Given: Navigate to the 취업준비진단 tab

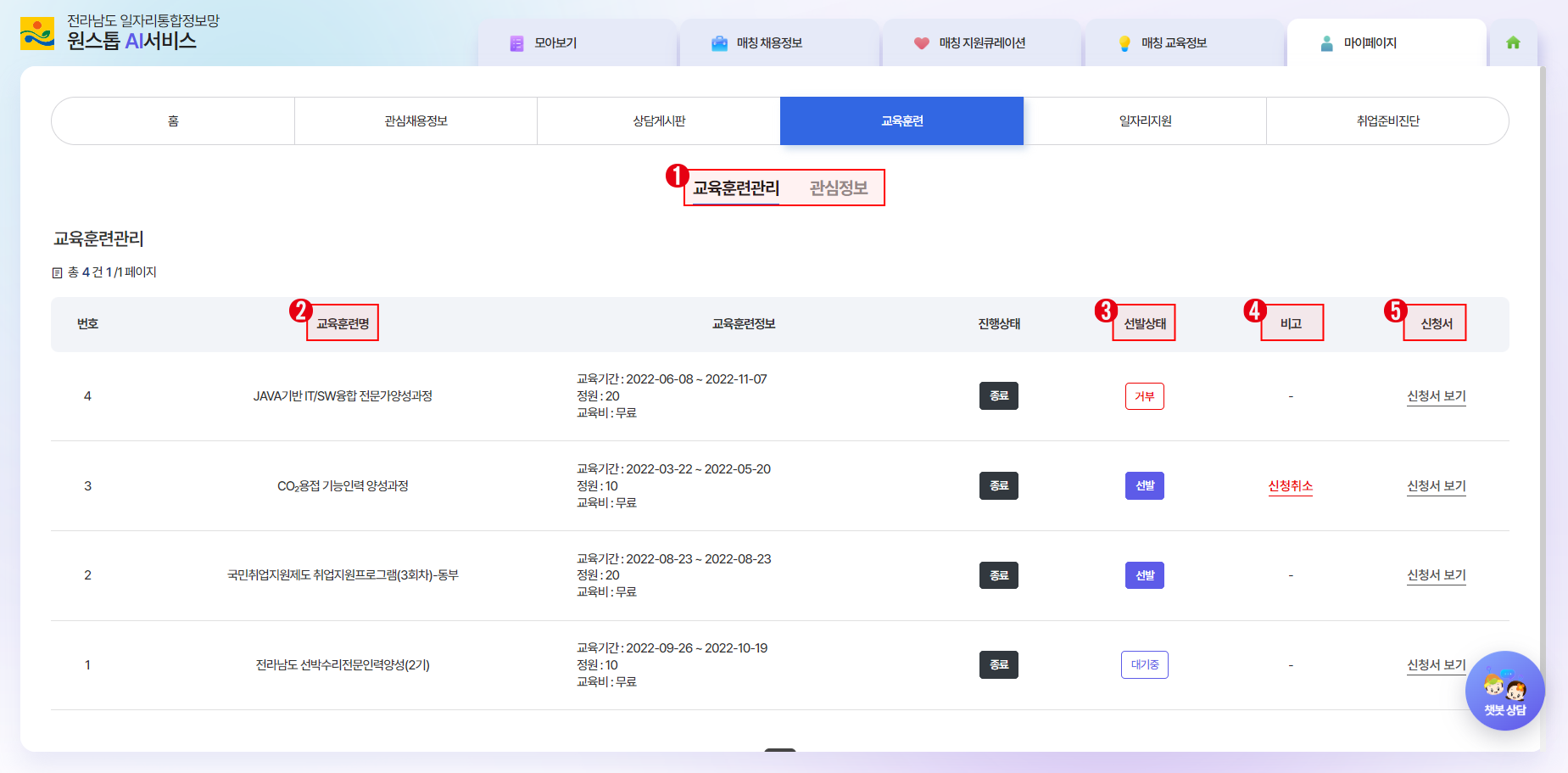Looking at the screenshot, I should [1387, 121].
